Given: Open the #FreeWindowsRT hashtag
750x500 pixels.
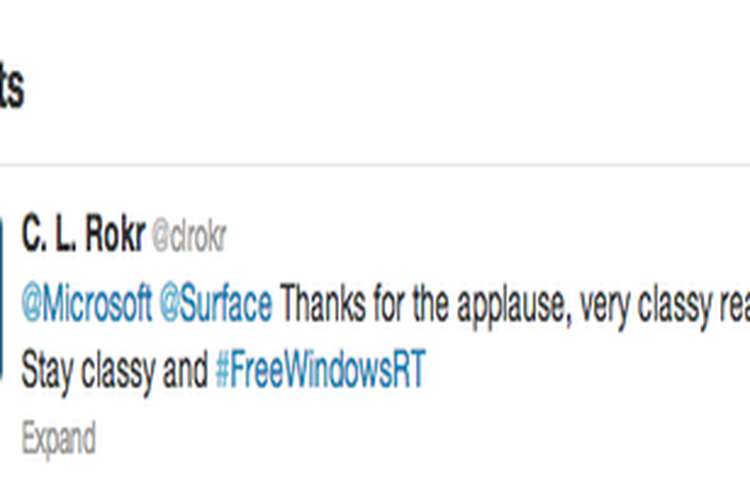Looking at the screenshot, I should pyautogui.click(x=320, y=369).
